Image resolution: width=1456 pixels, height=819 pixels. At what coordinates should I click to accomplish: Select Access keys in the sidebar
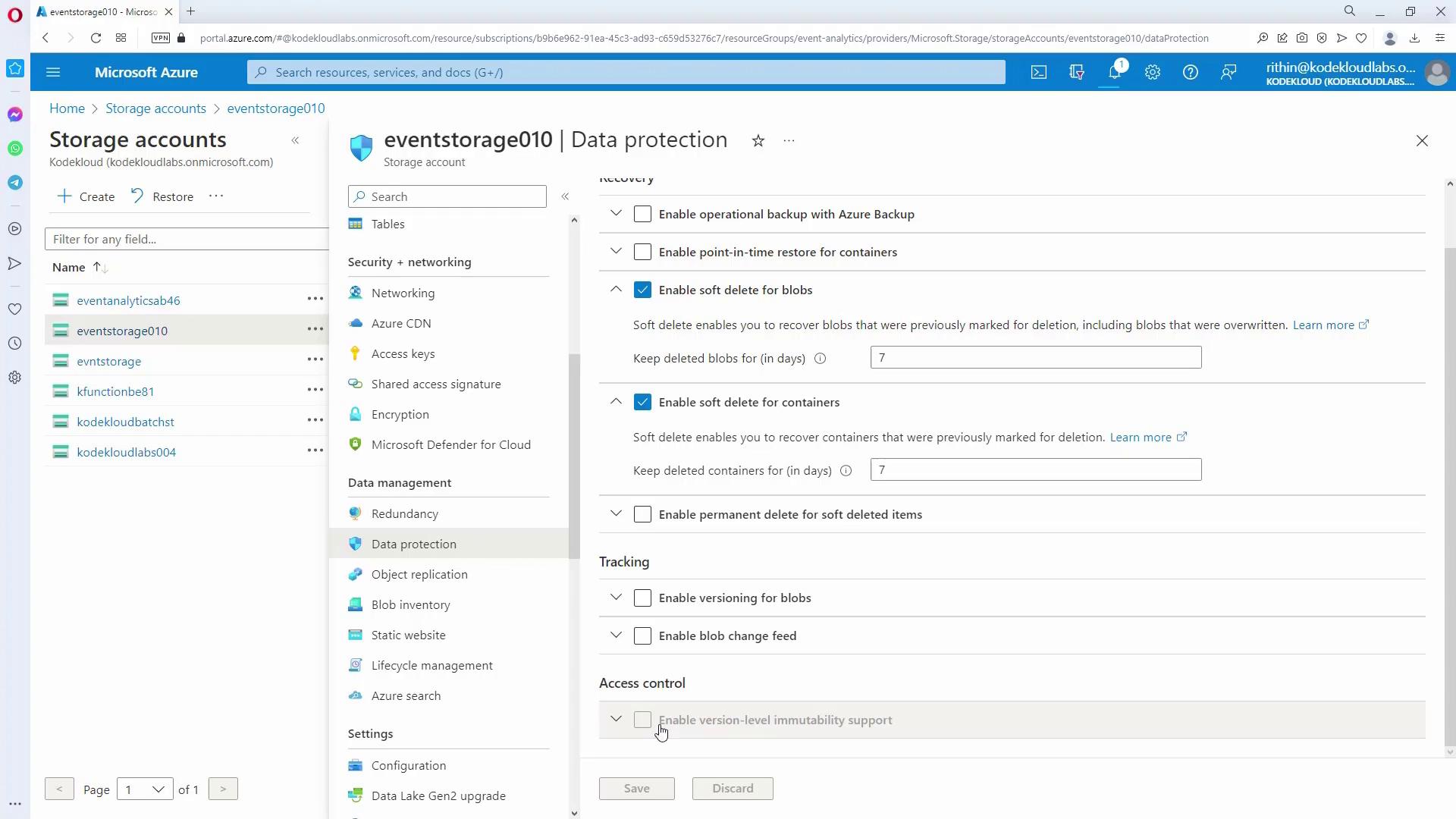(403, 353)
